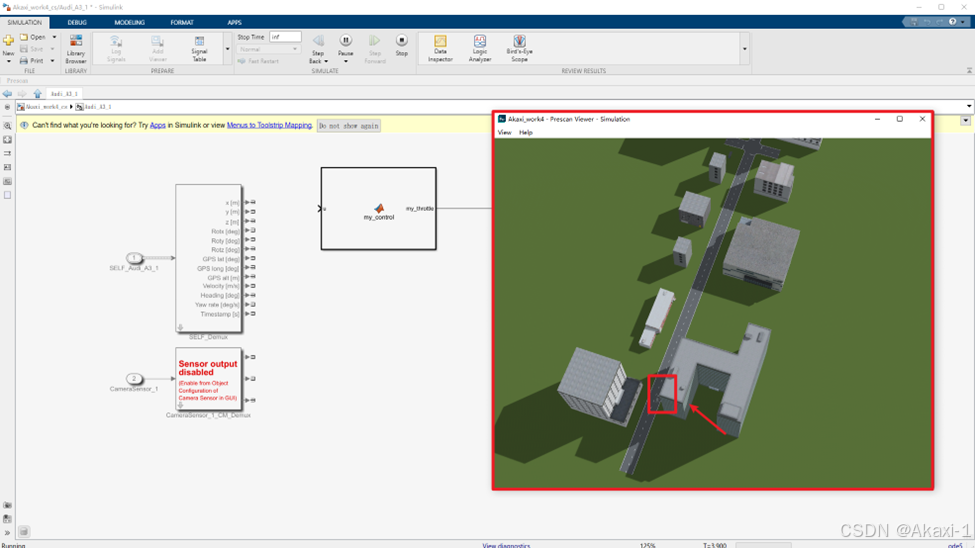Toggle Fast Restart
Viewport: 975px width, 548px height.
[259, 61]
